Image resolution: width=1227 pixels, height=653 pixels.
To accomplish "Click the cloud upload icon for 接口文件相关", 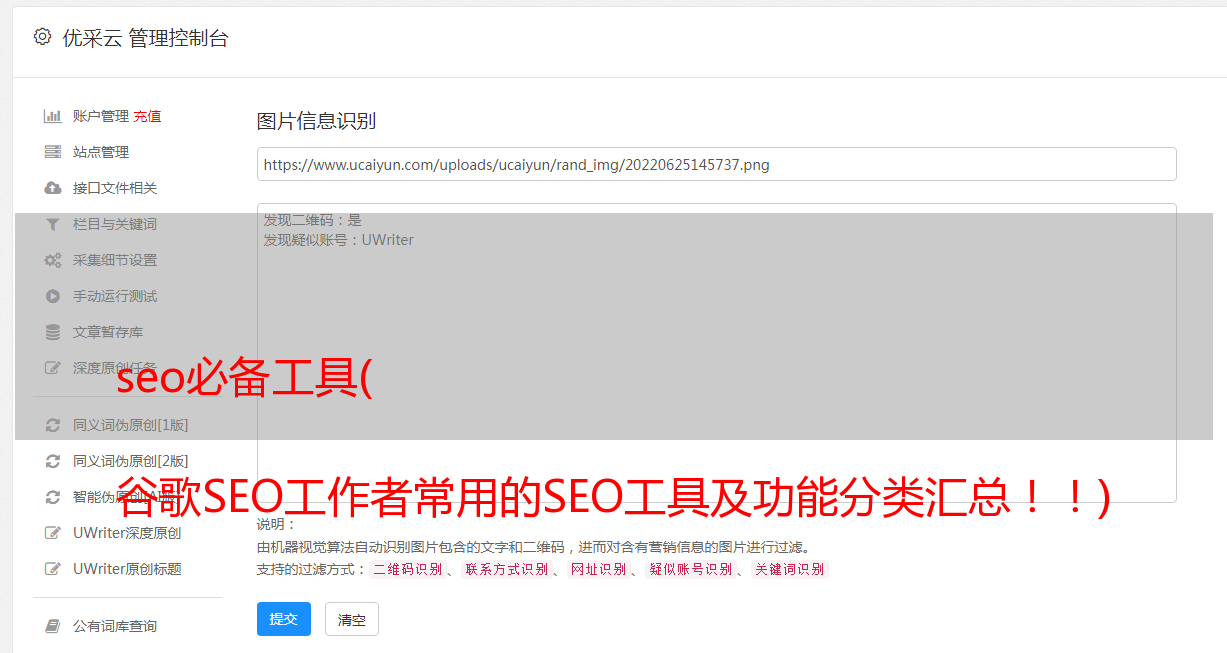I will [53, 188].
